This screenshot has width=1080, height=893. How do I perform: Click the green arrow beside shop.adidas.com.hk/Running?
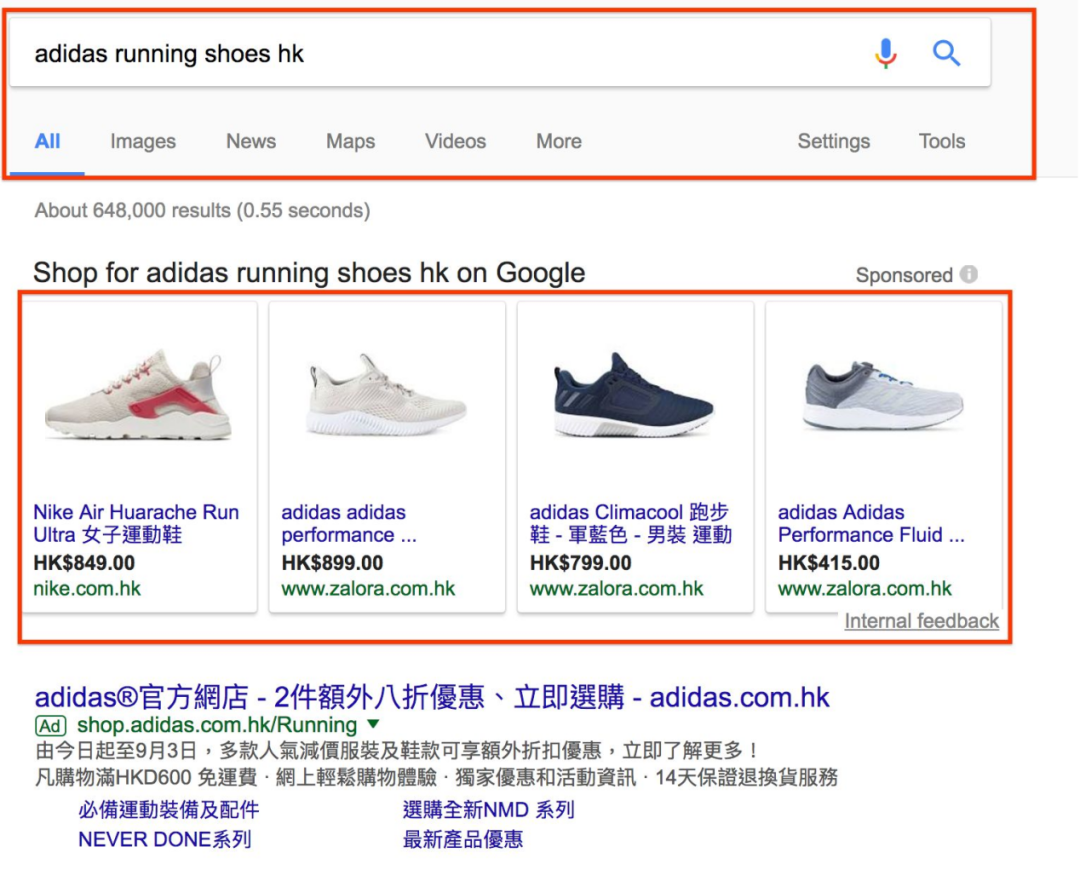coord(373,723)
